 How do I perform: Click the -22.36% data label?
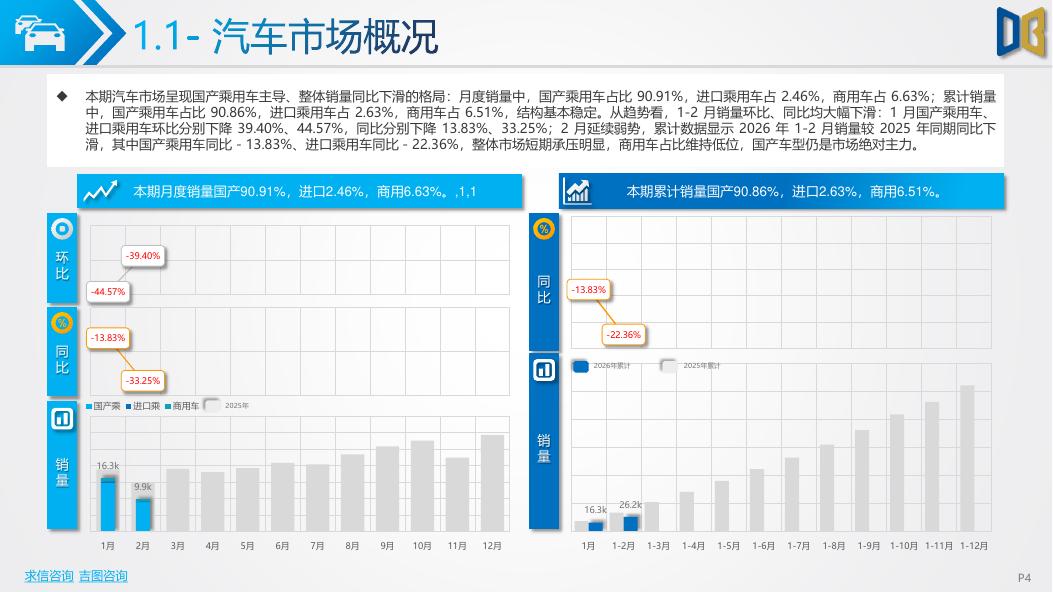(624, 334)
